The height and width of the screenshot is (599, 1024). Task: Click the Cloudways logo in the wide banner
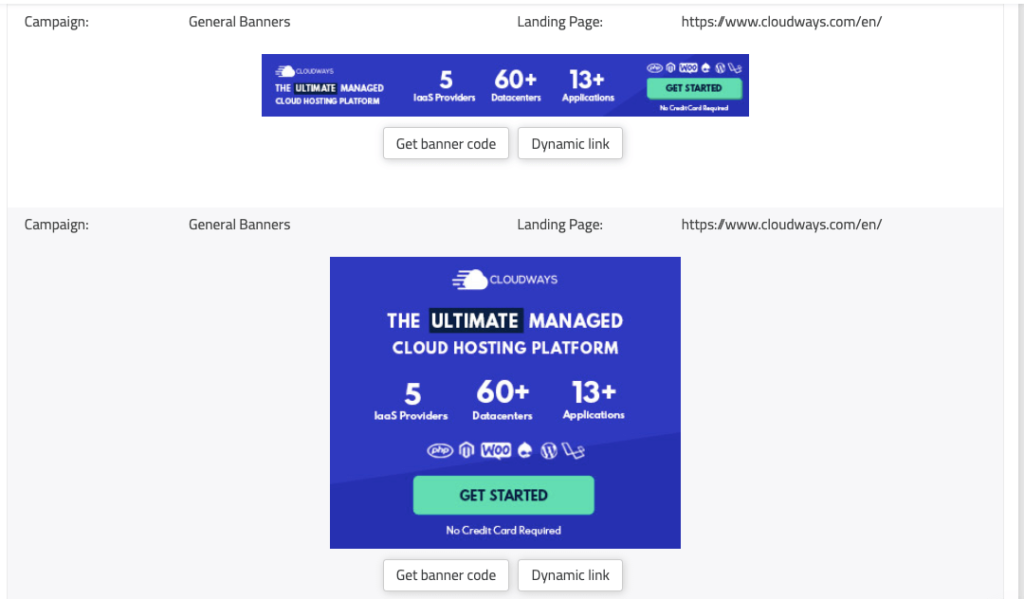point(304,71)
